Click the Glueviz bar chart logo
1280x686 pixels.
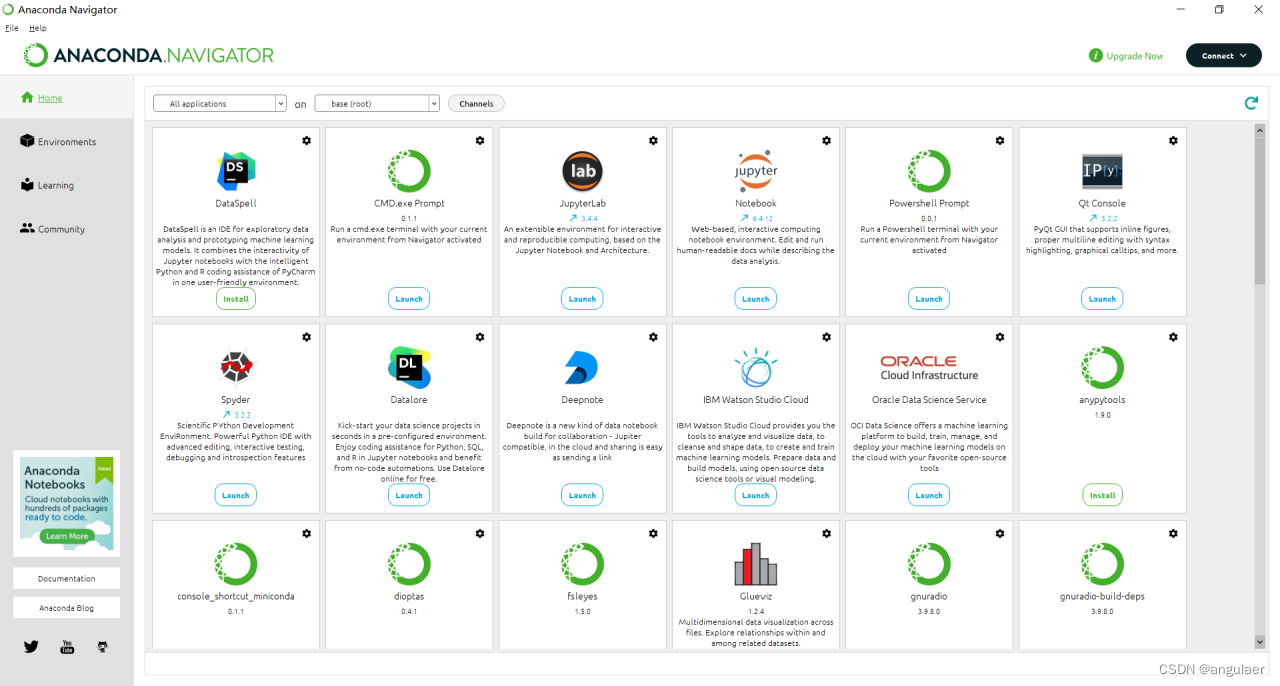click(756, 565)
